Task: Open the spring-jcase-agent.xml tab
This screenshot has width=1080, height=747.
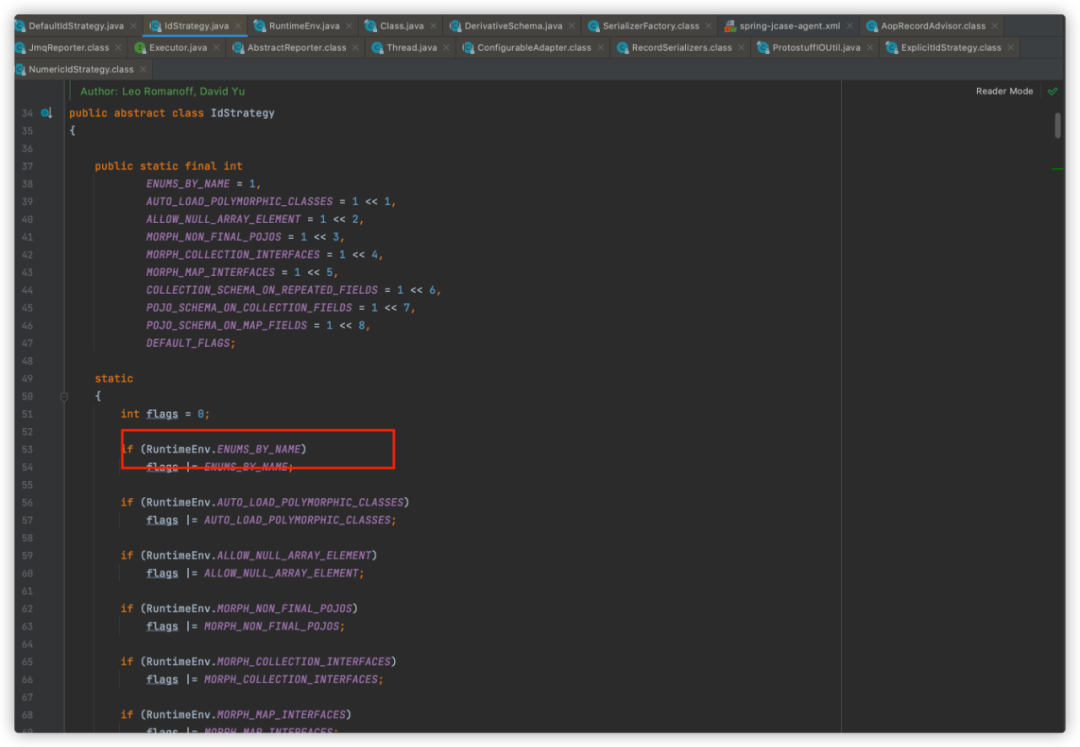Action: 789,26
